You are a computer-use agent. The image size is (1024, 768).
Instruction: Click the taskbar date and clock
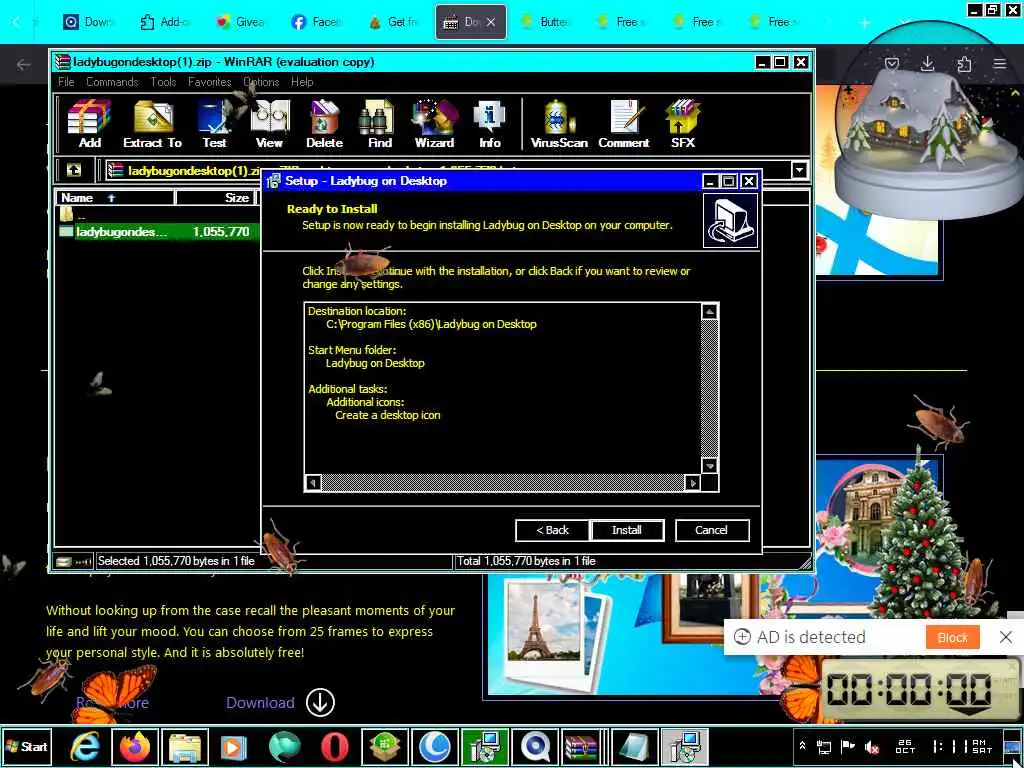944,746
